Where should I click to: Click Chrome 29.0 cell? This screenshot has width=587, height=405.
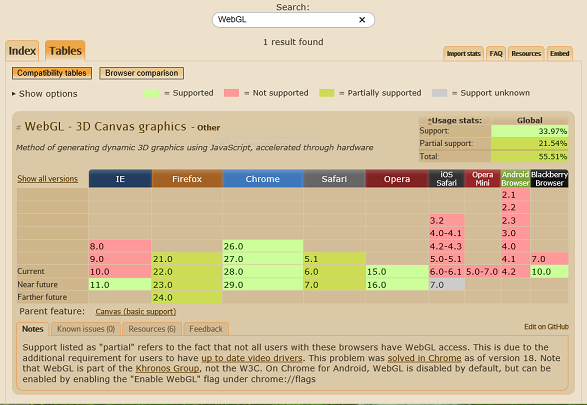263,284
